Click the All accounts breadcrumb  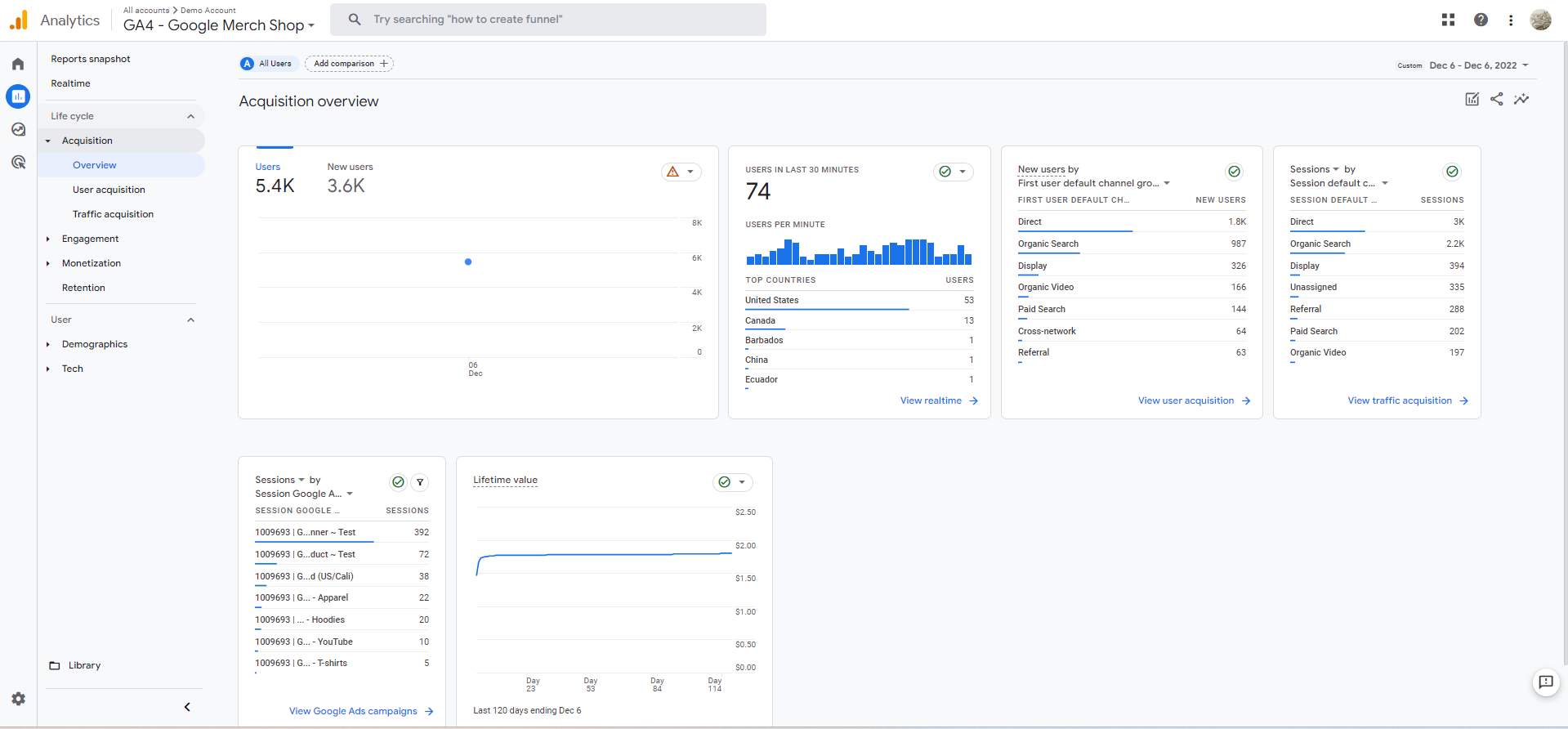[x=146, y=11]
